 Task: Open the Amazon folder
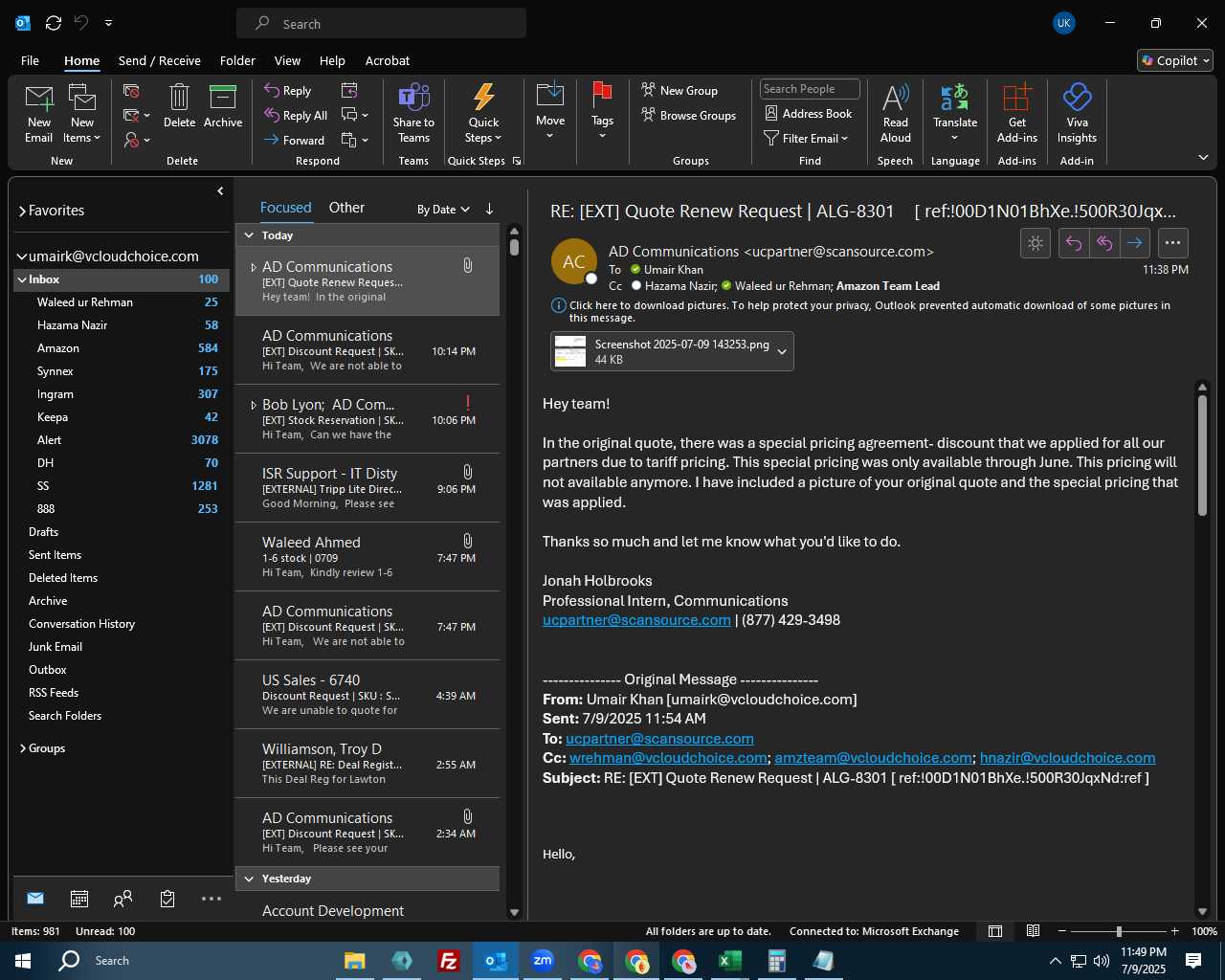[121, 348]
